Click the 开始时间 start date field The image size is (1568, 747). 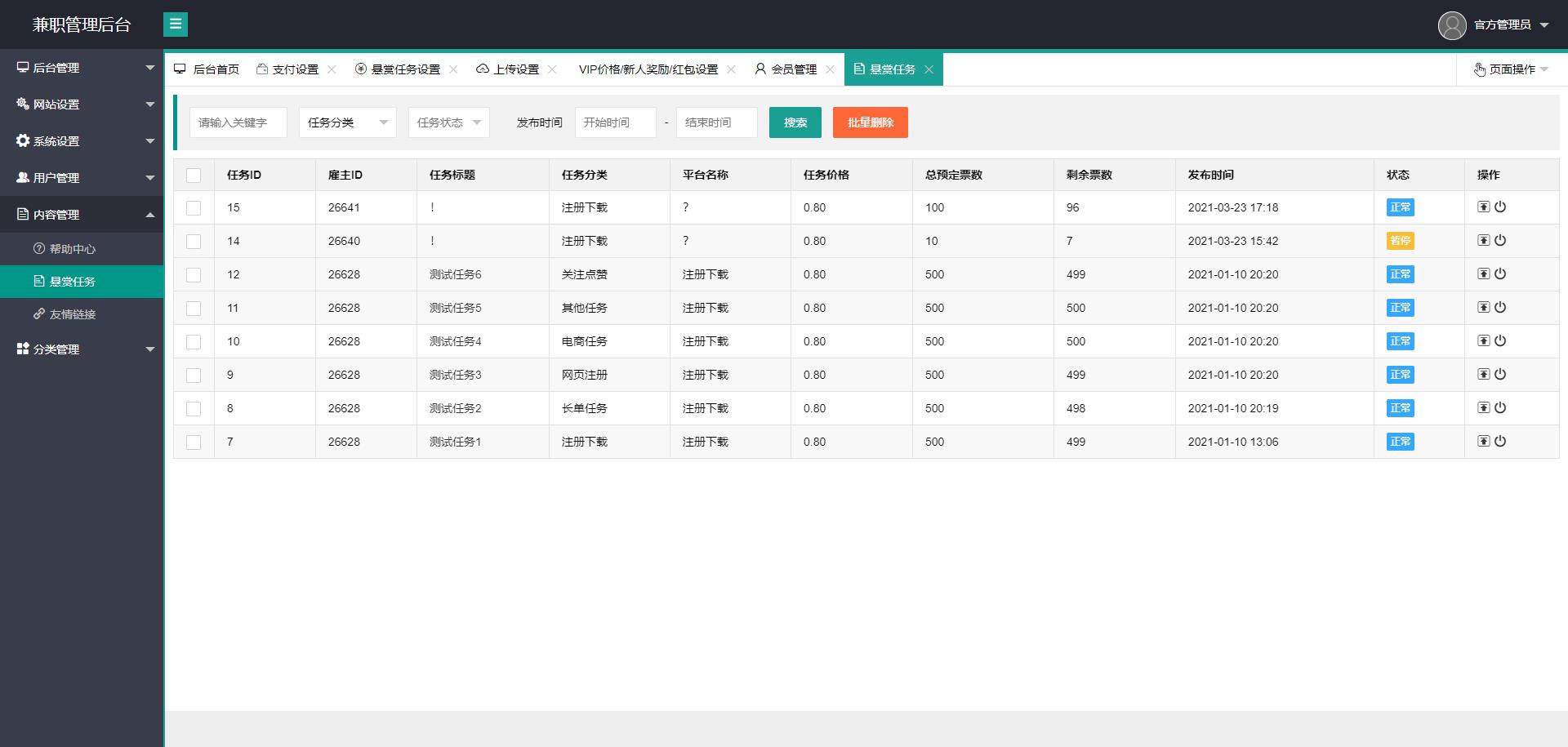616,122
